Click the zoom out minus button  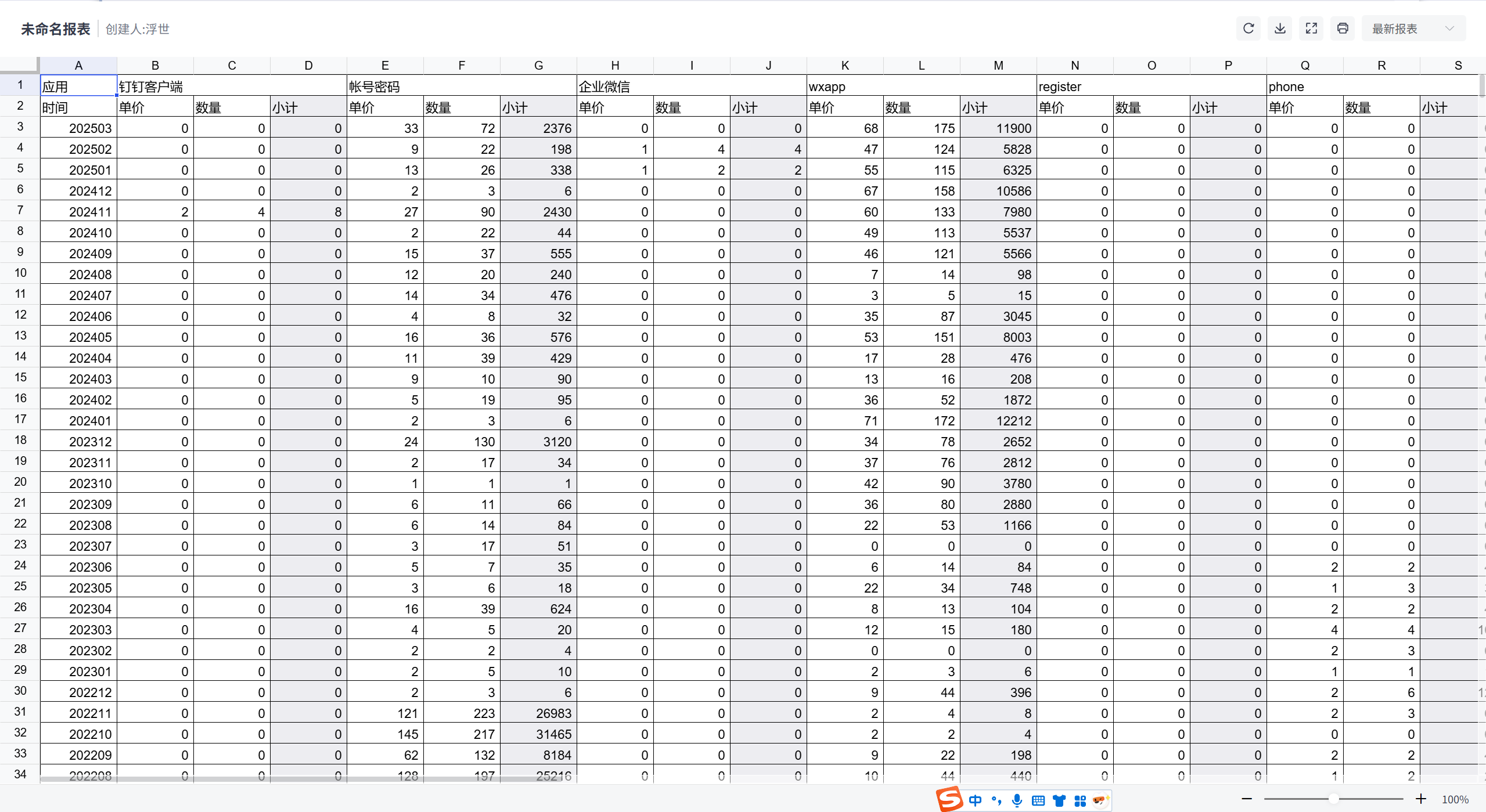(x=1247, y=799)
